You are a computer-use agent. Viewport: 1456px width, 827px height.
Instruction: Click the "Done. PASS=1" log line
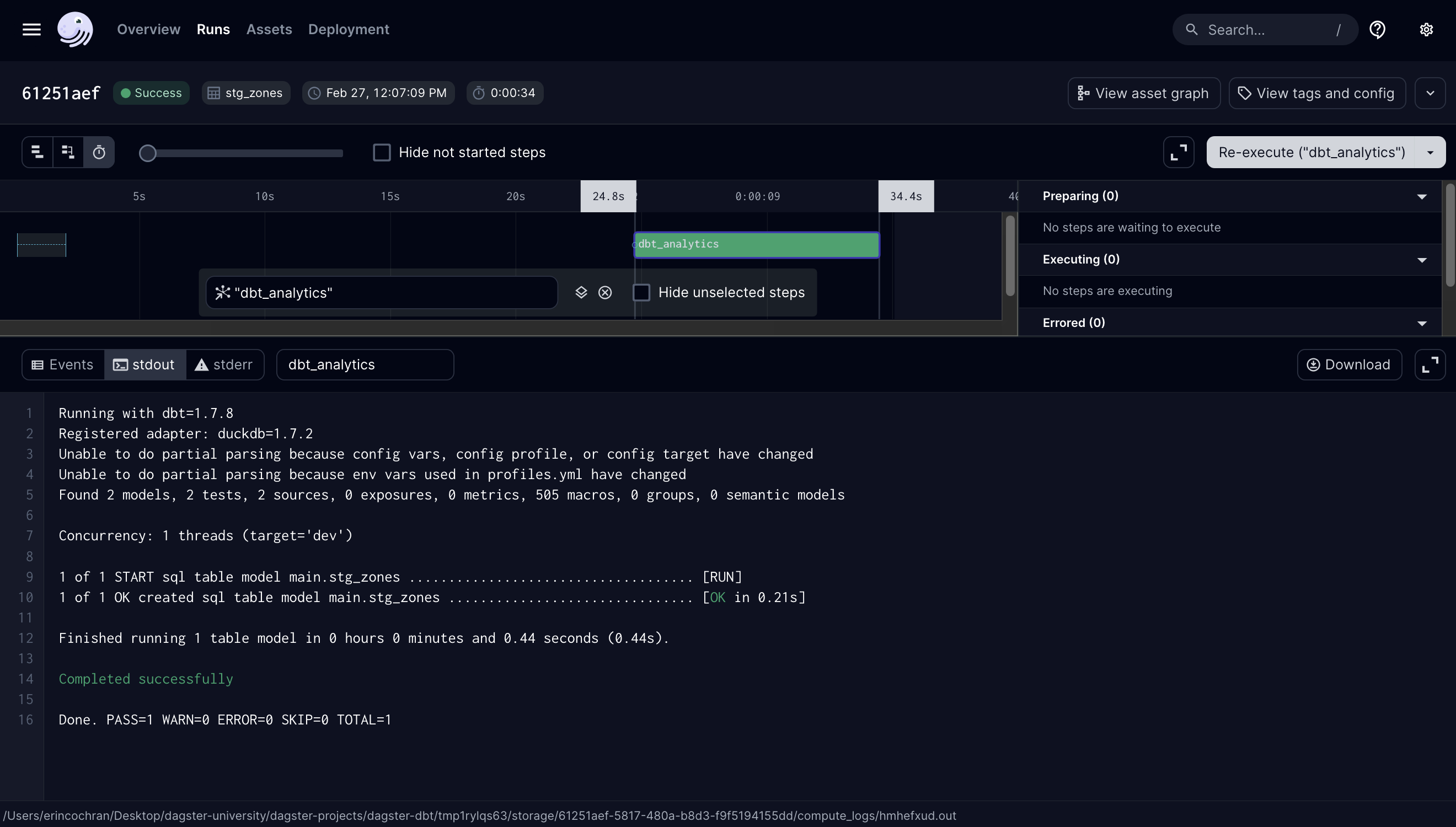[225, 719]
